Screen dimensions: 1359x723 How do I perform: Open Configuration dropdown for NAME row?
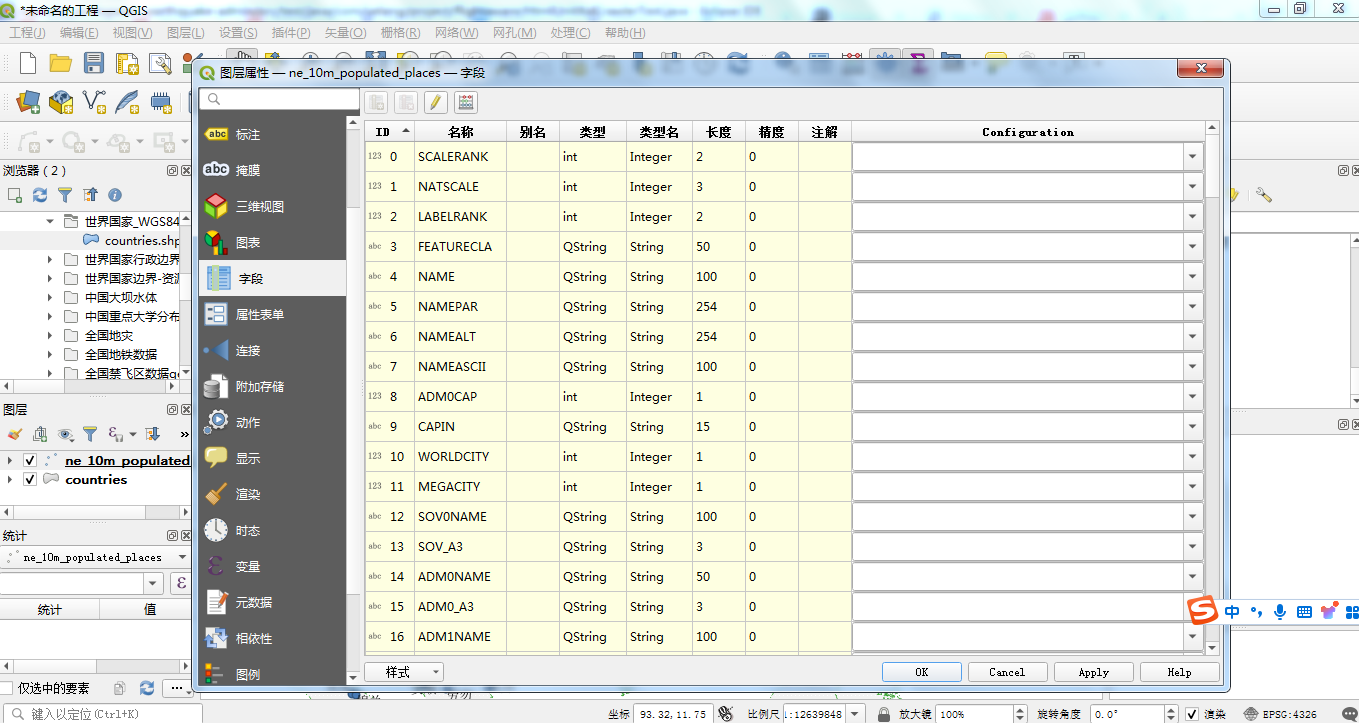[x=1193, y=277]
